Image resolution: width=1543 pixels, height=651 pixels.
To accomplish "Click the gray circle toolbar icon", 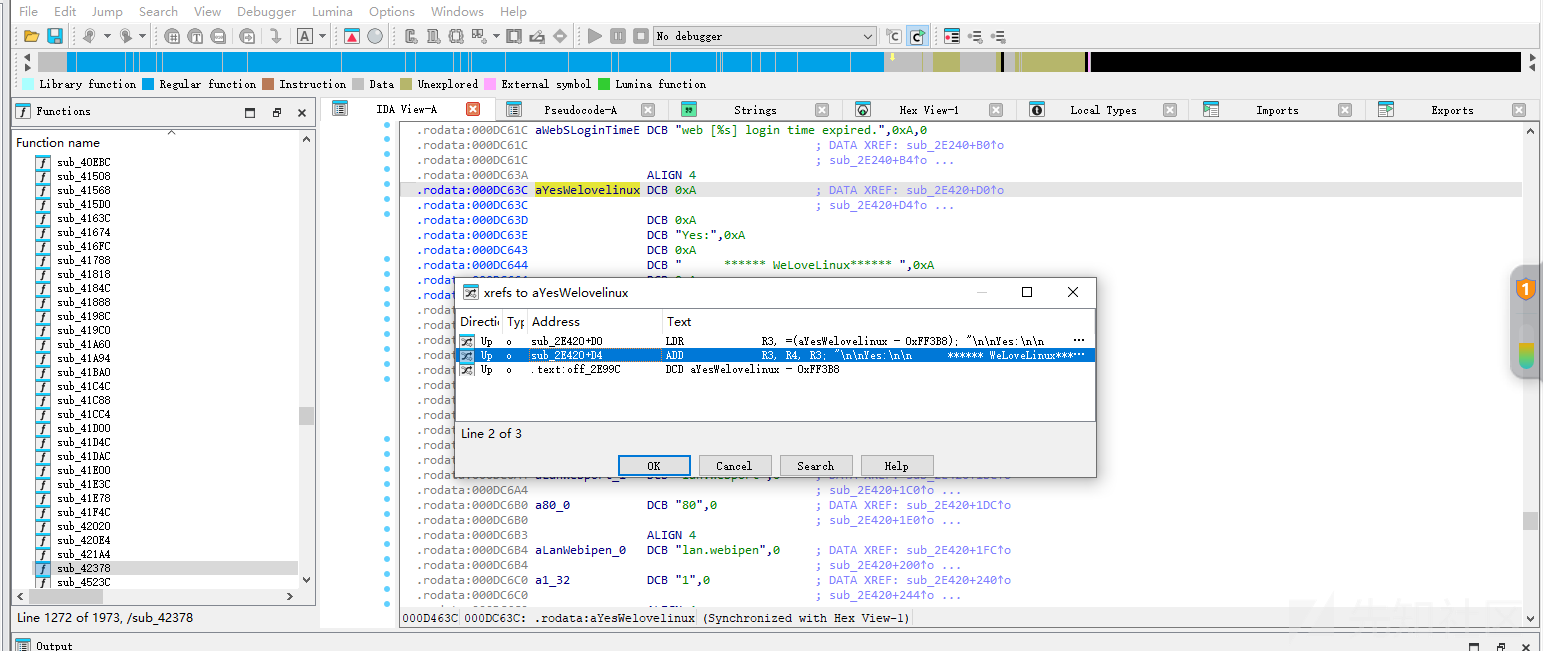I will (x=375, y=36).
